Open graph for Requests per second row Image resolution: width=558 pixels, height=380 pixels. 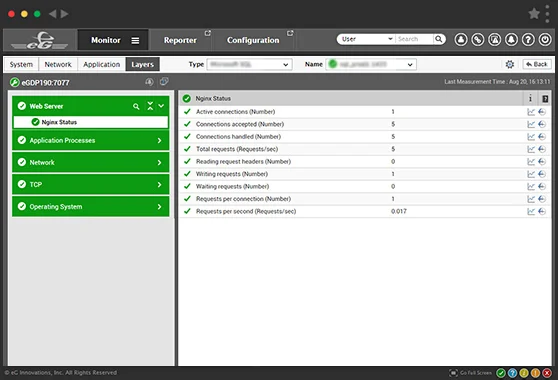pos(531,212)
